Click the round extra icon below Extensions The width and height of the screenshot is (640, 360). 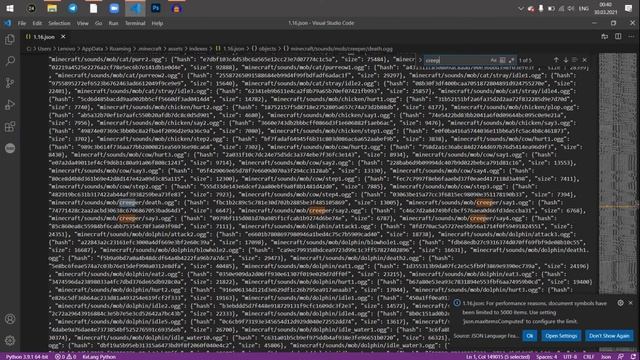click(10, 148)
